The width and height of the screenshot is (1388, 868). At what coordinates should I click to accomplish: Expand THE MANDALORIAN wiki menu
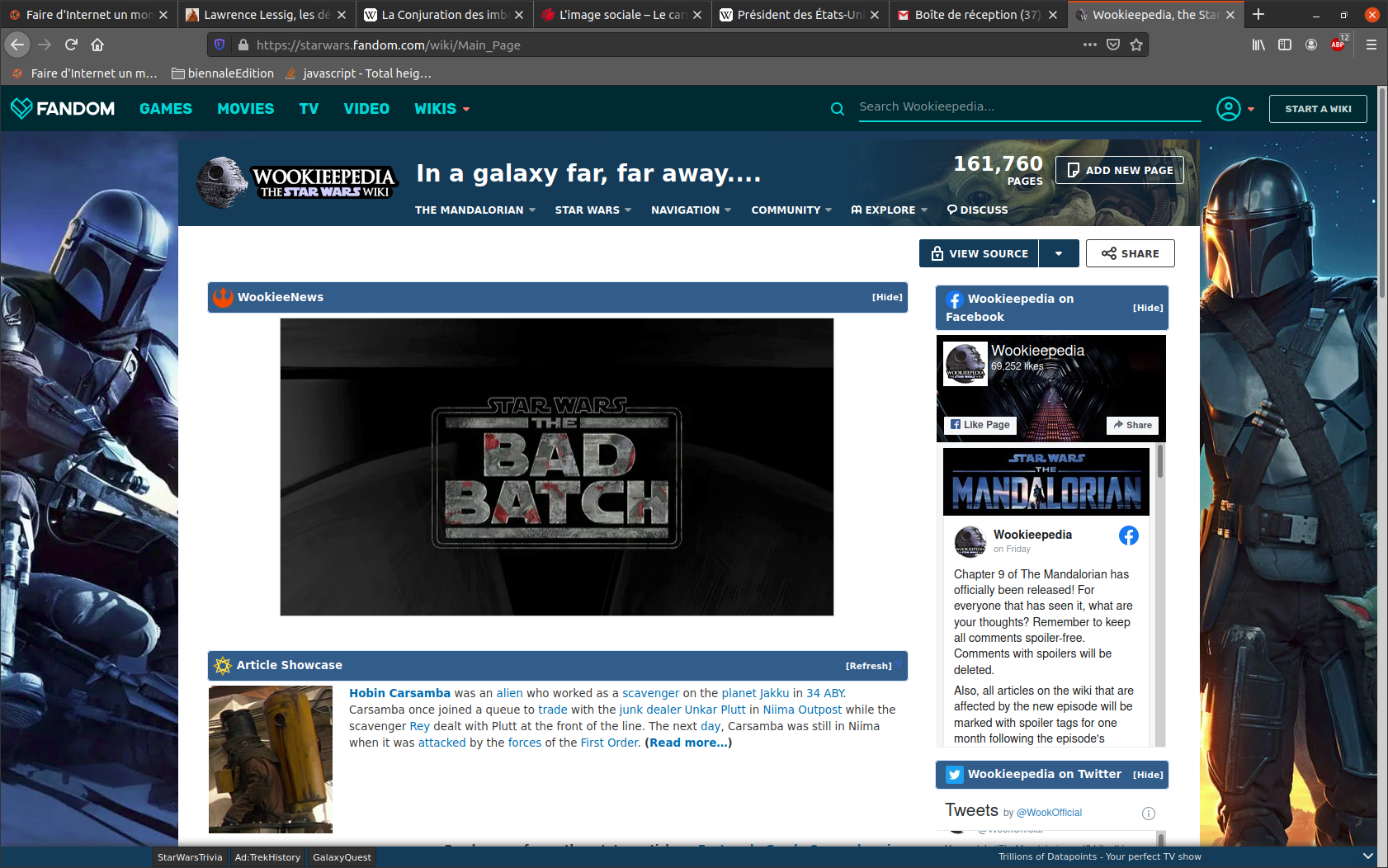[x=475, y=210]
